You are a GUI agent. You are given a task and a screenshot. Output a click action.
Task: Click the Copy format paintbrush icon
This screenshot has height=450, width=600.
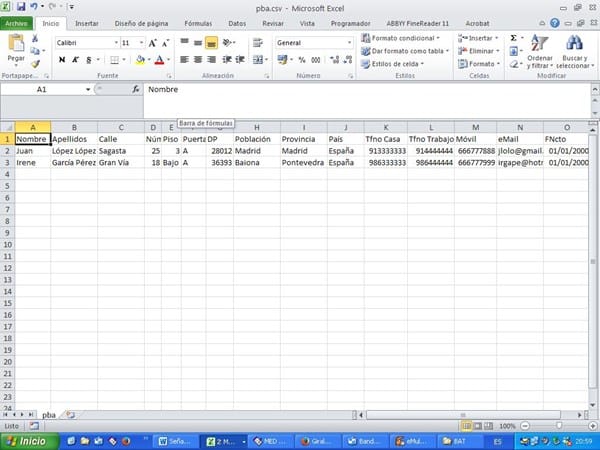35,64
